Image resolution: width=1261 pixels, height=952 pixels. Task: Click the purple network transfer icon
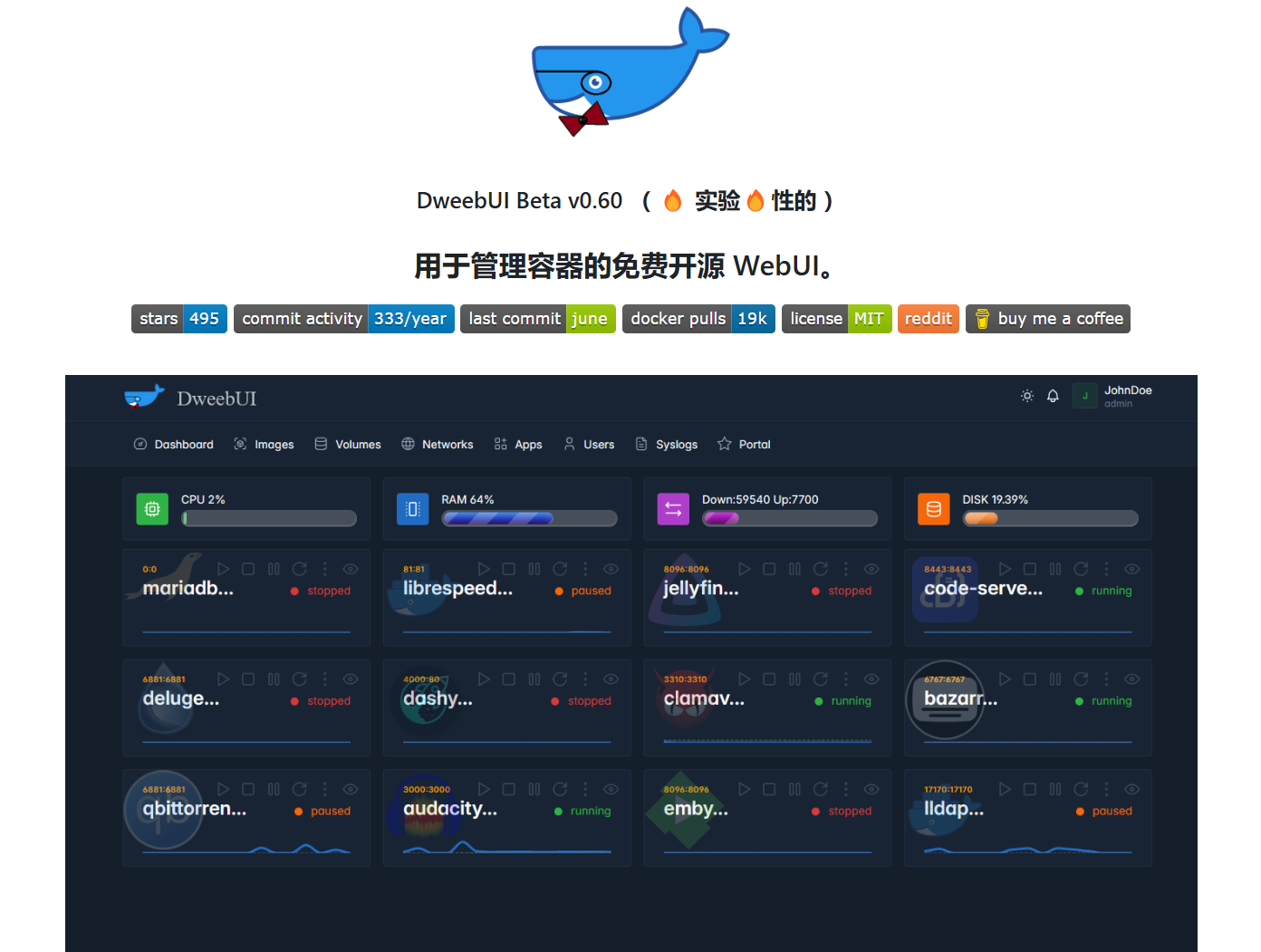click(x=673, y=509)
